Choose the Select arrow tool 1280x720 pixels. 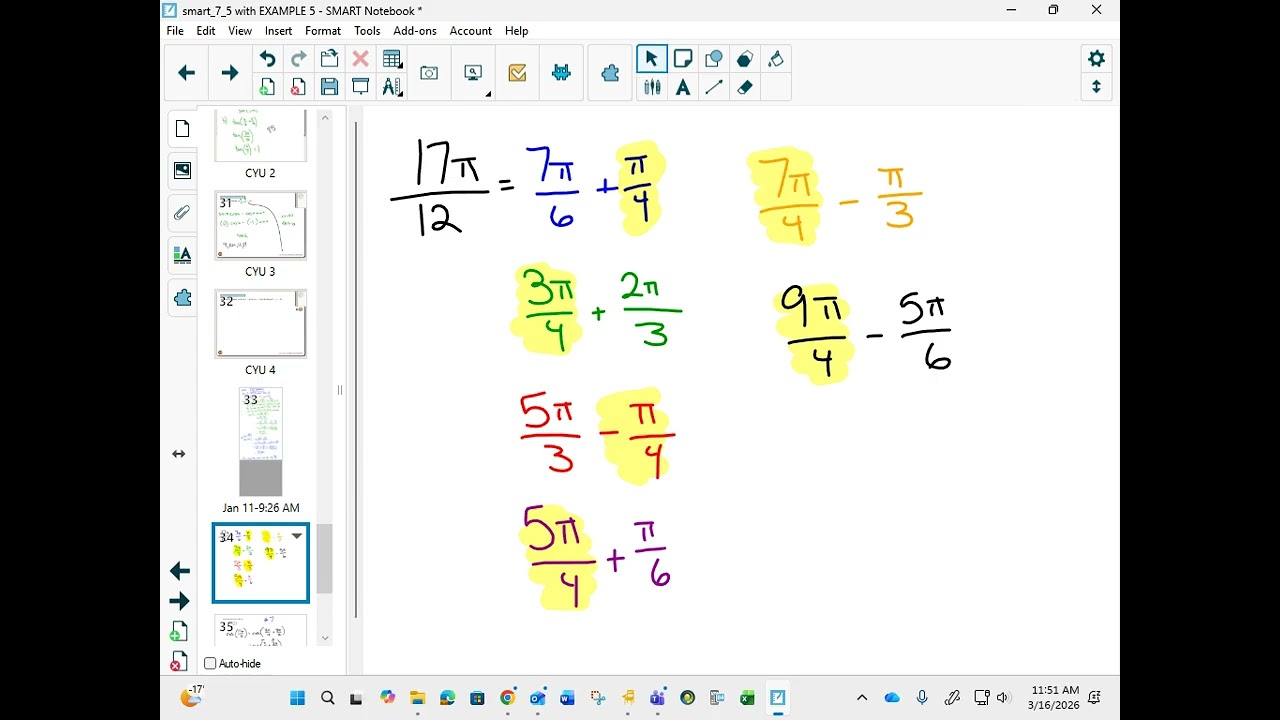point(651,59)
